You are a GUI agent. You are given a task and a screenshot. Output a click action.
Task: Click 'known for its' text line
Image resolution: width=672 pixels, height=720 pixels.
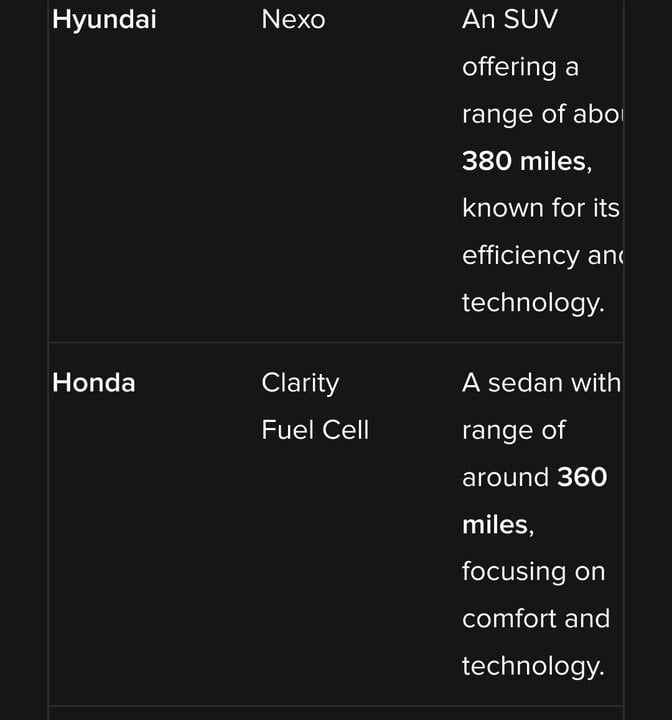point(541,208)
